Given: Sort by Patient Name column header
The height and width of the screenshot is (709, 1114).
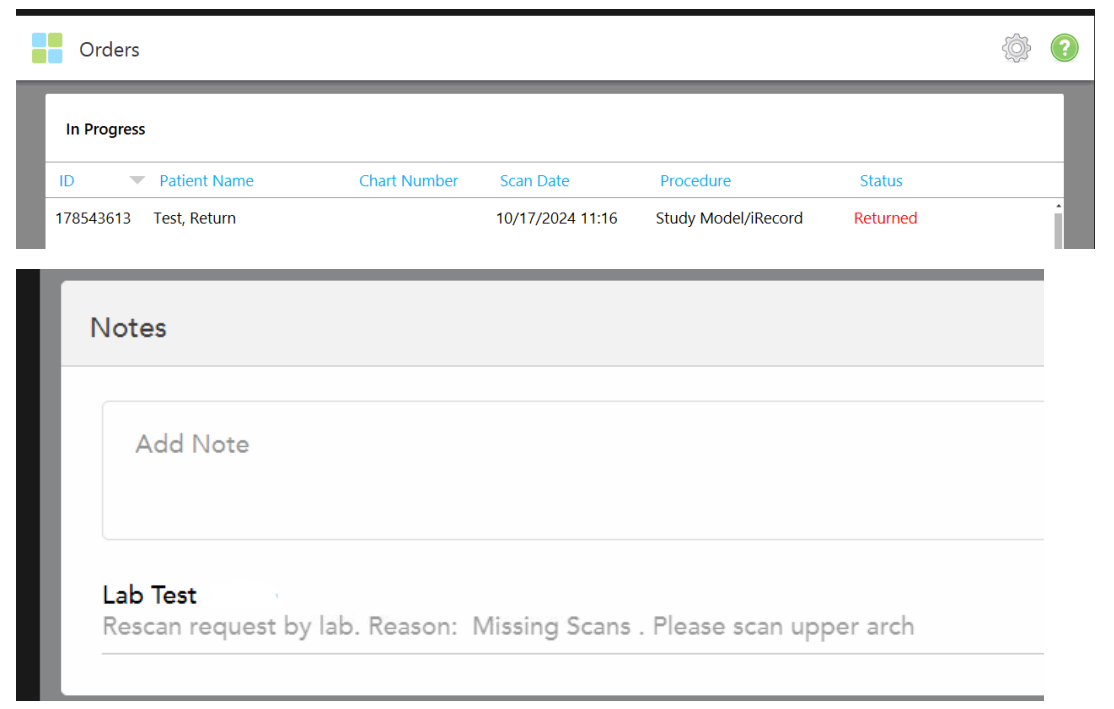Looking at the screenshot, I should pyautogui.click(x=206, y=181).
